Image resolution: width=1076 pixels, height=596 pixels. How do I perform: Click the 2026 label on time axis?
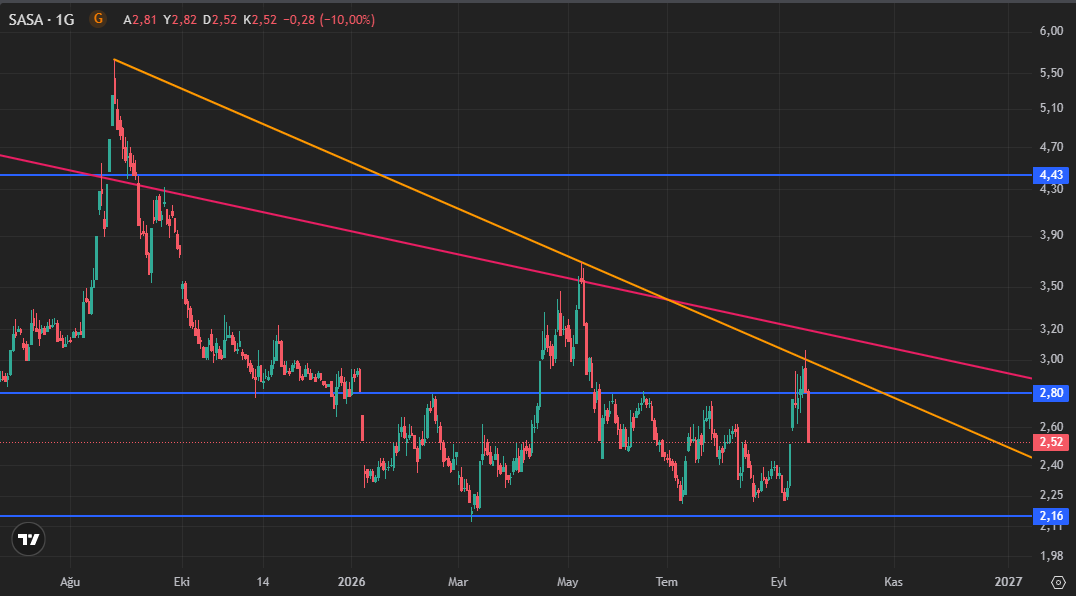click(351, 582)
